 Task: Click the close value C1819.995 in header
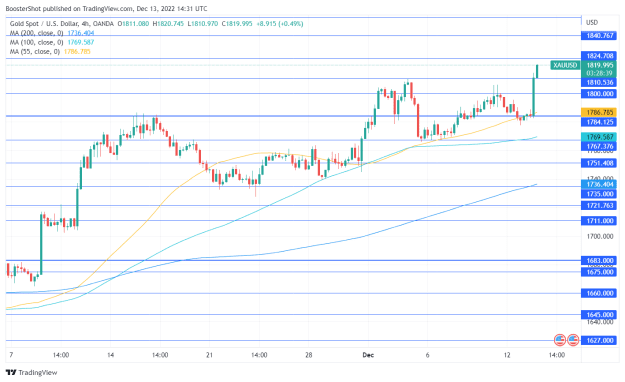click(237, 24)
